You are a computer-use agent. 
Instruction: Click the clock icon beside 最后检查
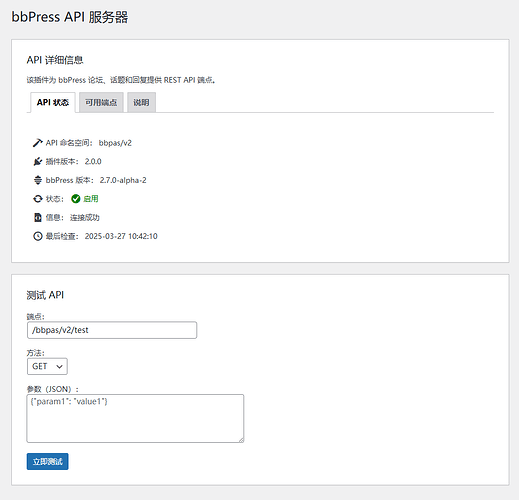point(38,236)
